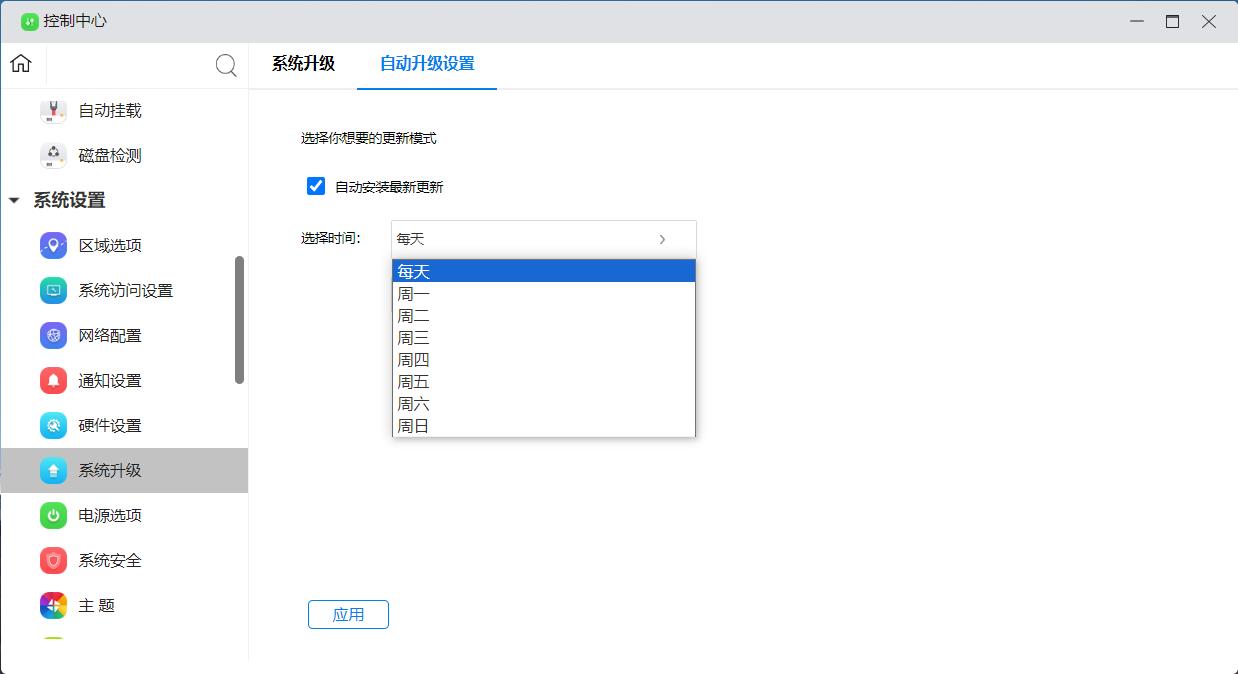Screen dimensions: 1238x674
Task: Click the search magnifier icon
Action: pos(226,66)
